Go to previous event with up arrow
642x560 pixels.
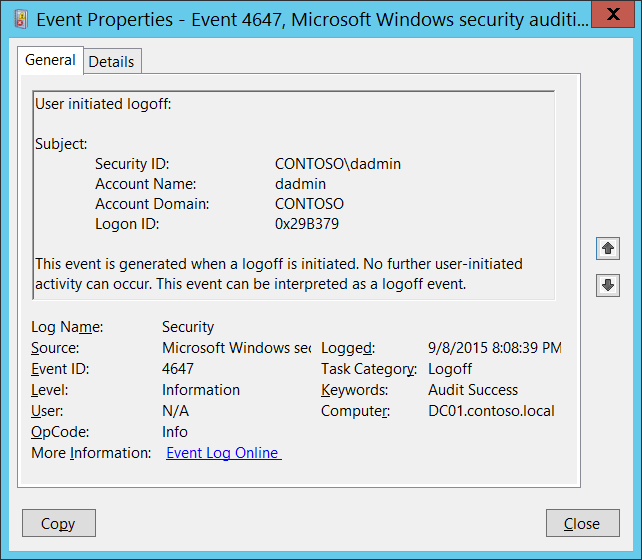point(607,248)
